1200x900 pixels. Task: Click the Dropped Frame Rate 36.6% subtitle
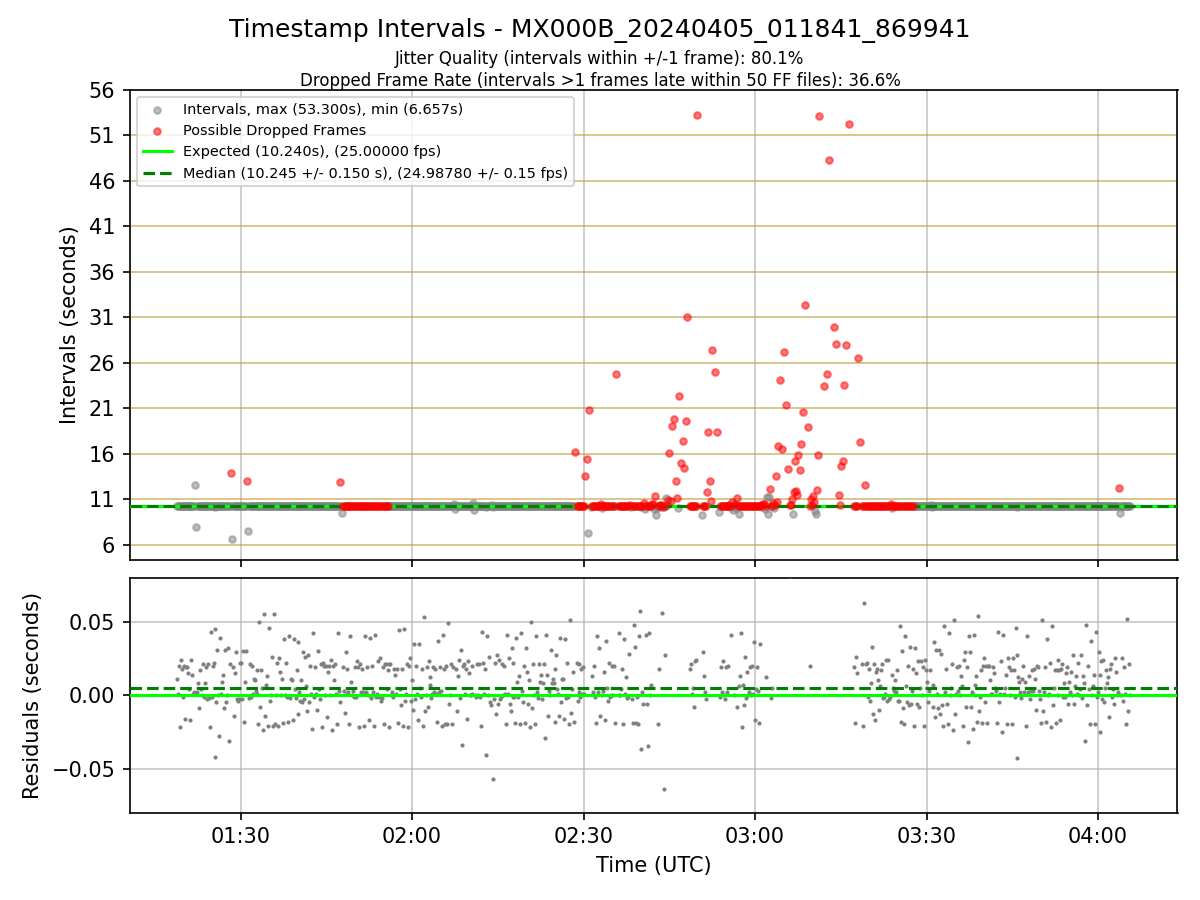pyautogui.click(x=600, y=80)
